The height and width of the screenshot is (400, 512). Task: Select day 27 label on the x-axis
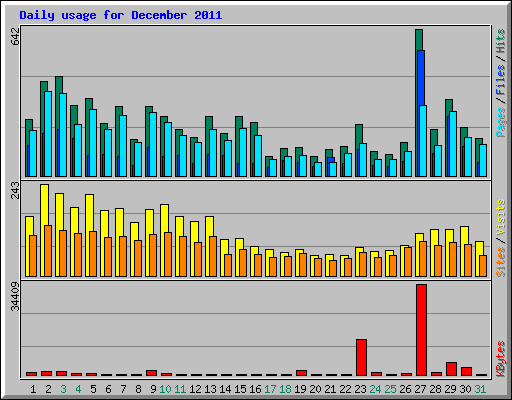click(420, 389)
